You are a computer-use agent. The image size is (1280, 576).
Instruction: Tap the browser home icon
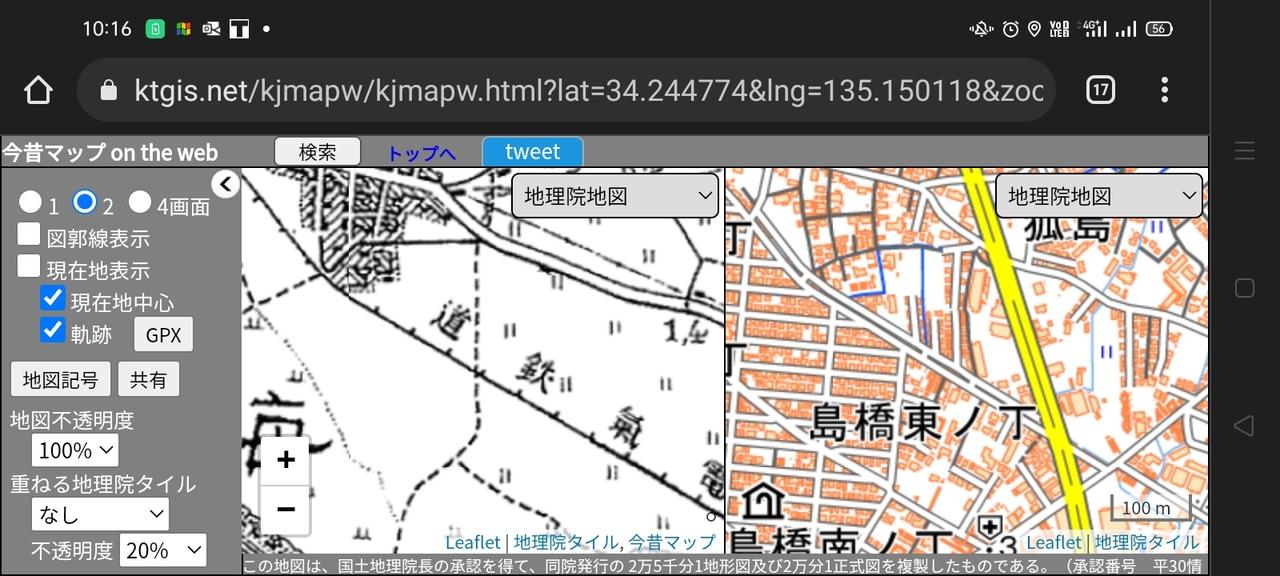(x=38, y=90)
